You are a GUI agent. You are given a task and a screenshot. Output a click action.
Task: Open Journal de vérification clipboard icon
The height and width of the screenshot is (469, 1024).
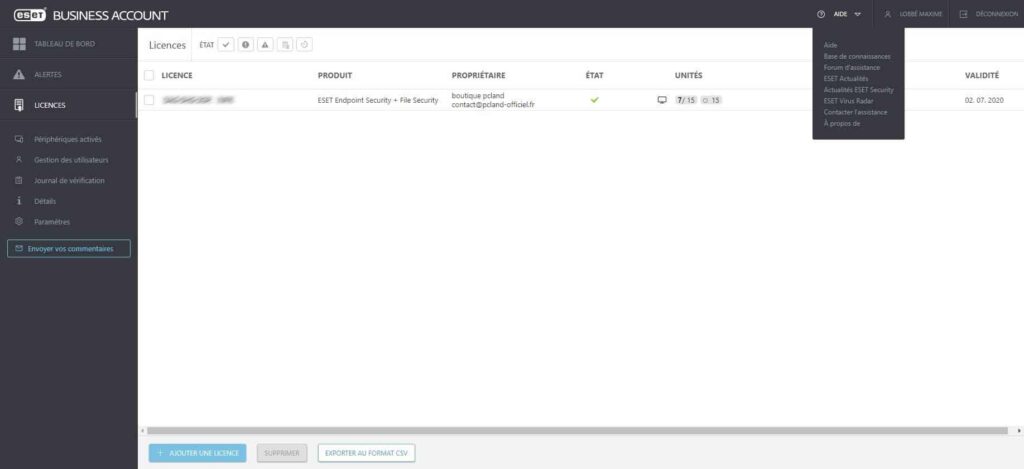(19, 180)
